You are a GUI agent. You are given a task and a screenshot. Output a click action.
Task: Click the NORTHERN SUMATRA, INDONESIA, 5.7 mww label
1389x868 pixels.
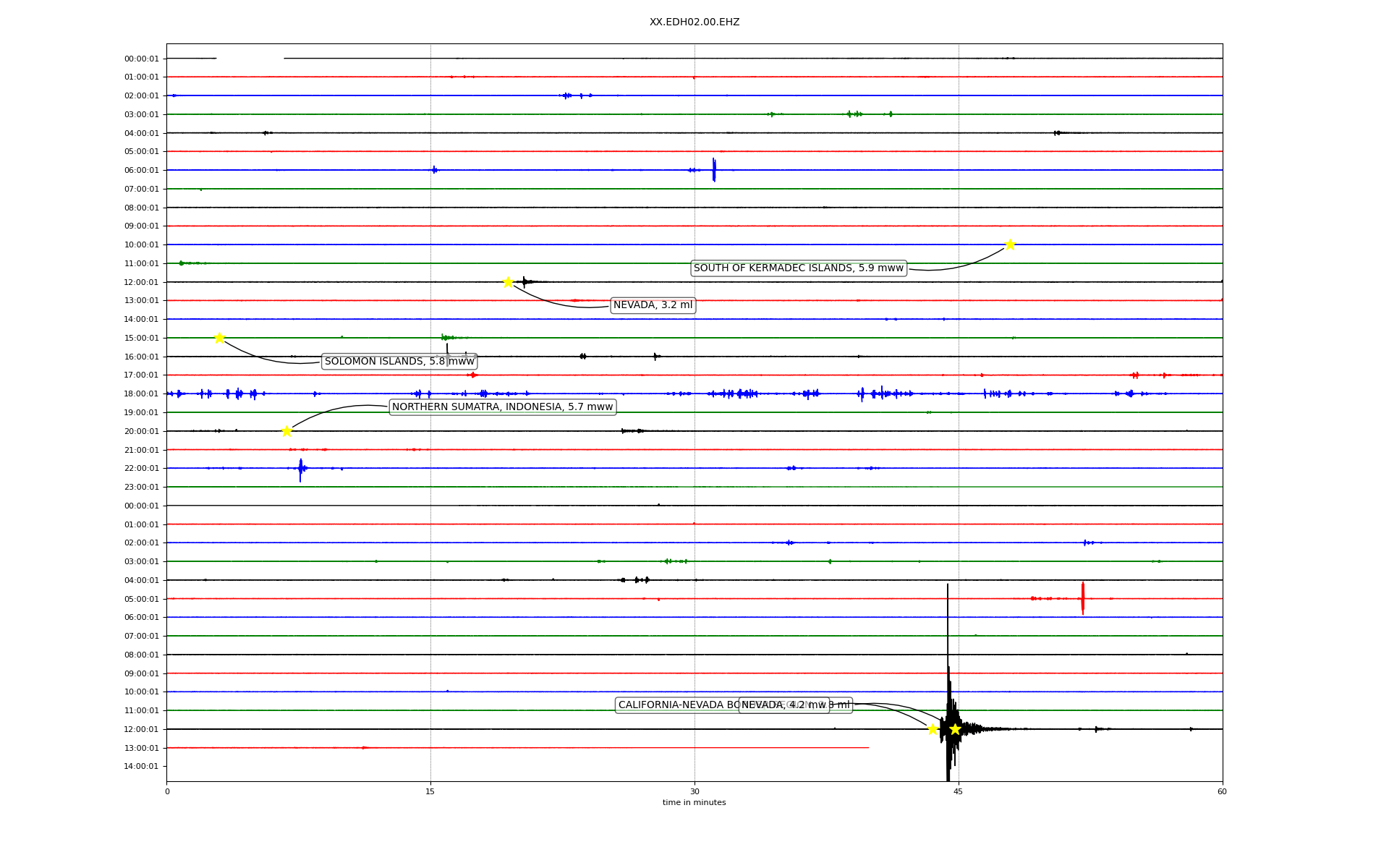point(502,407)
